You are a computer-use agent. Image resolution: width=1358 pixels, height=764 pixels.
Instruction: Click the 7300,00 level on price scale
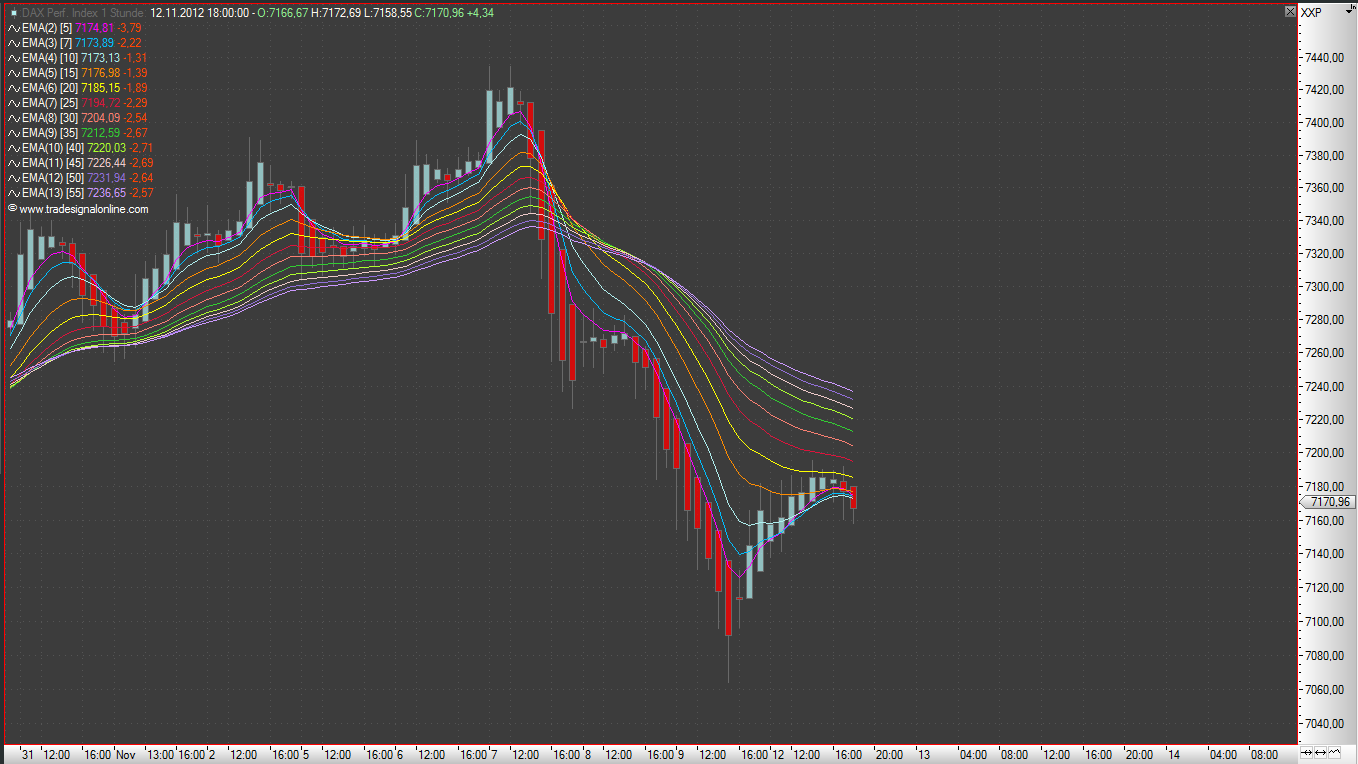point(1322,287)
